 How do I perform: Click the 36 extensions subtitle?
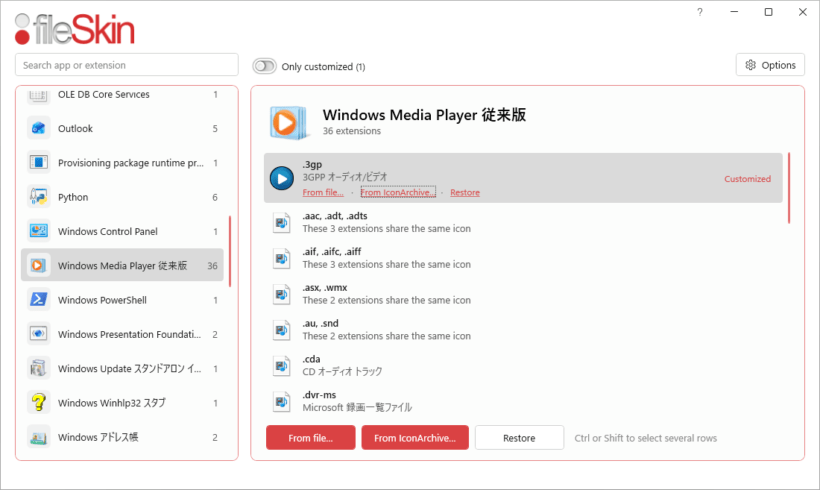pos(351,131)
